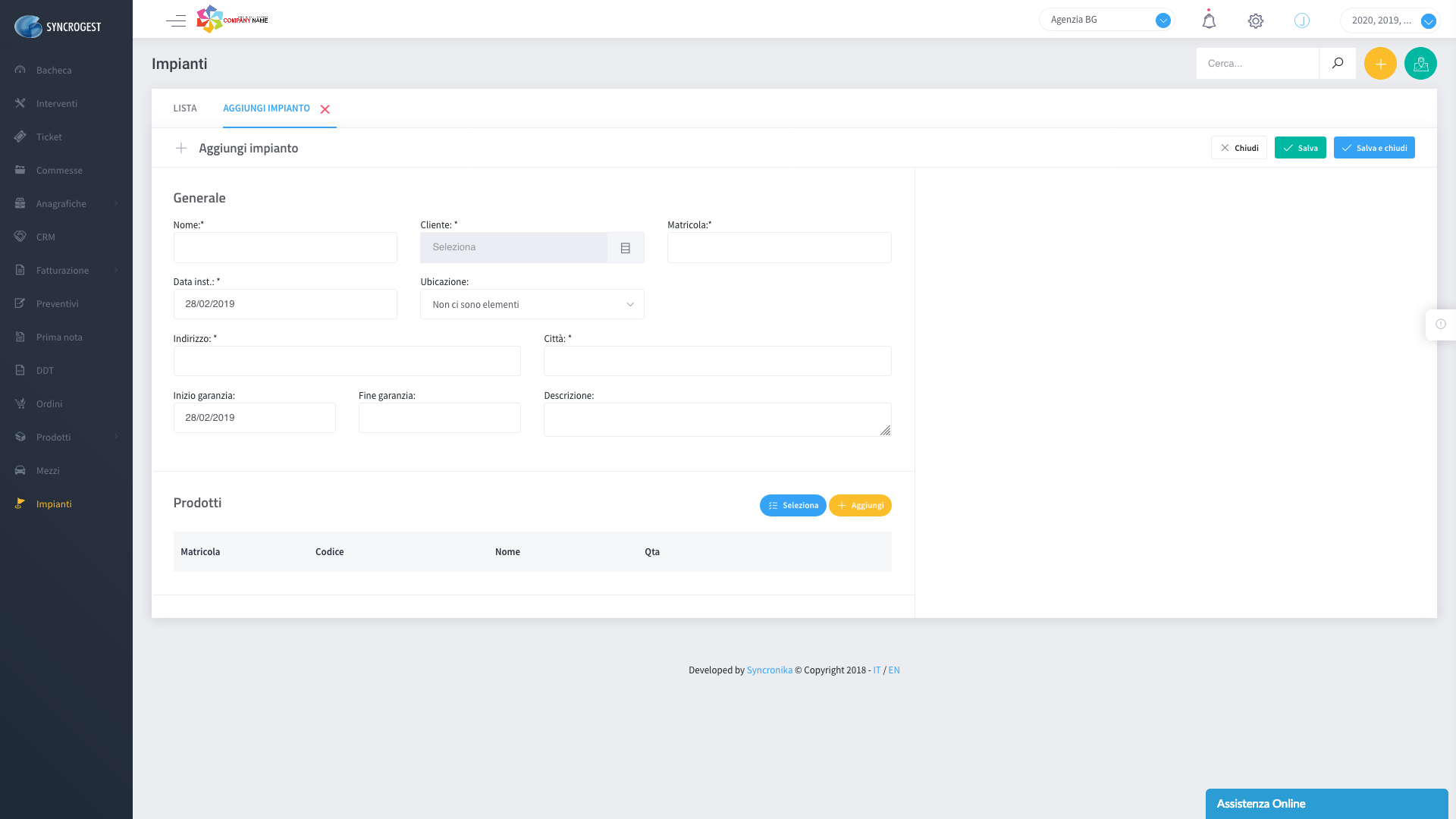Click the Data inst. date field
The width and height of the screenshot is (1456, 819).
click(x=285, y=304)
